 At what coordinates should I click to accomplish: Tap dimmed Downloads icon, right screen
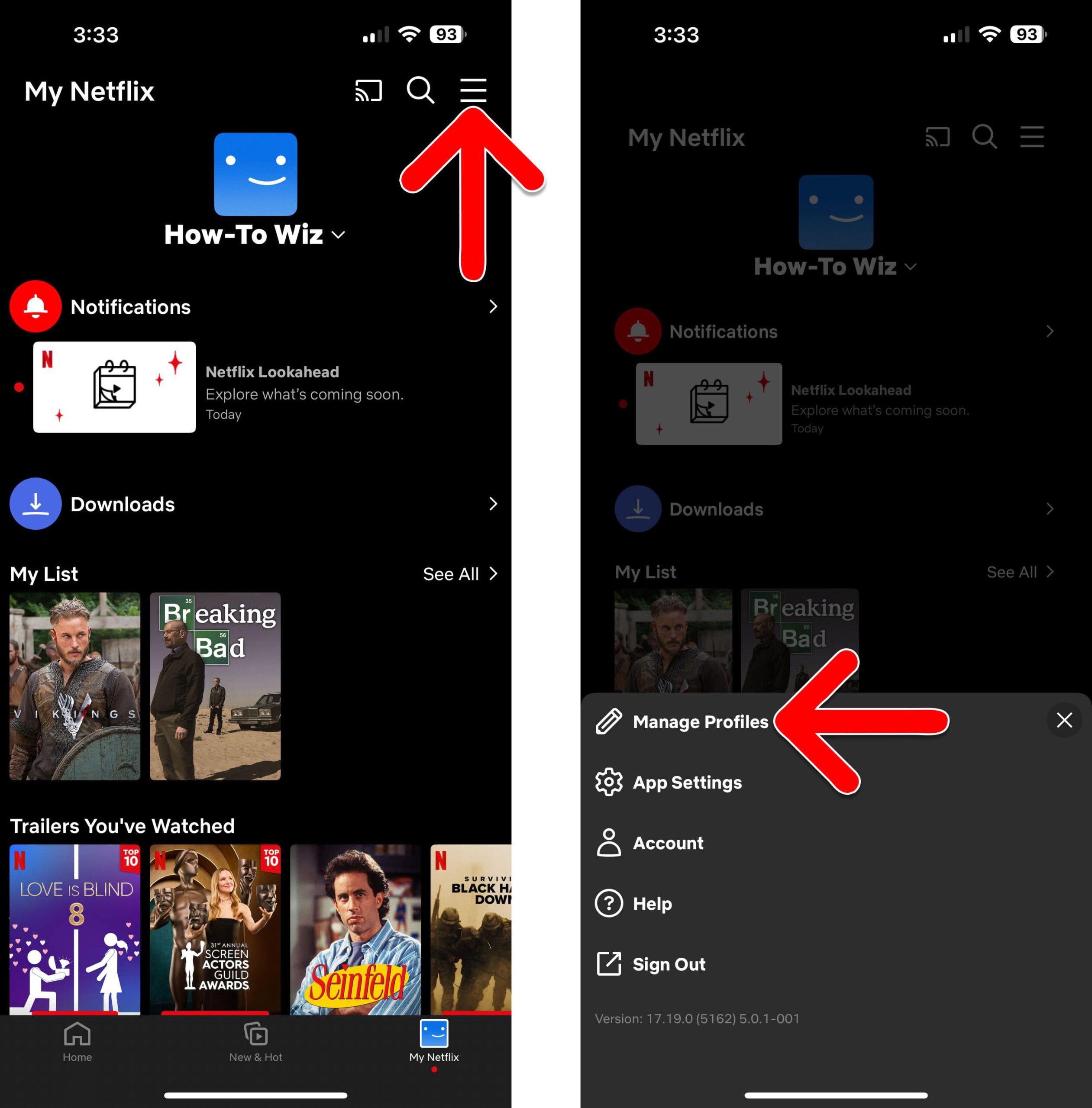pos(638,509)
